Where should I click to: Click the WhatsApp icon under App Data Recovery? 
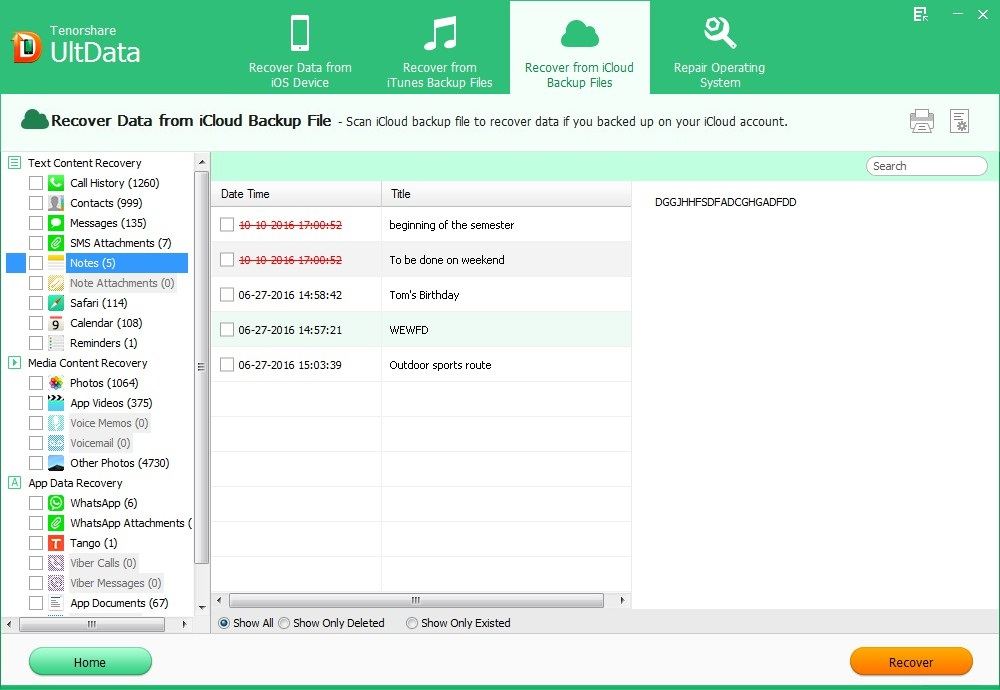tap(55, 502)
